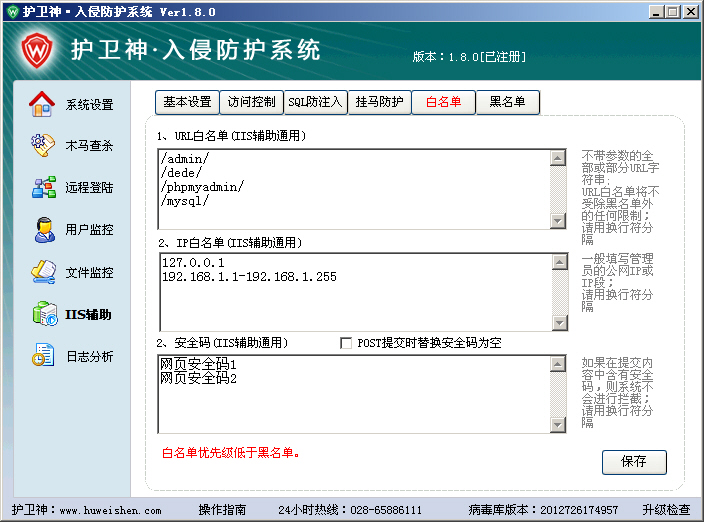Open the 文件监控 file icon
This screenshot has width=704, height=522.
pyautogui.click(x=43, y=272)
